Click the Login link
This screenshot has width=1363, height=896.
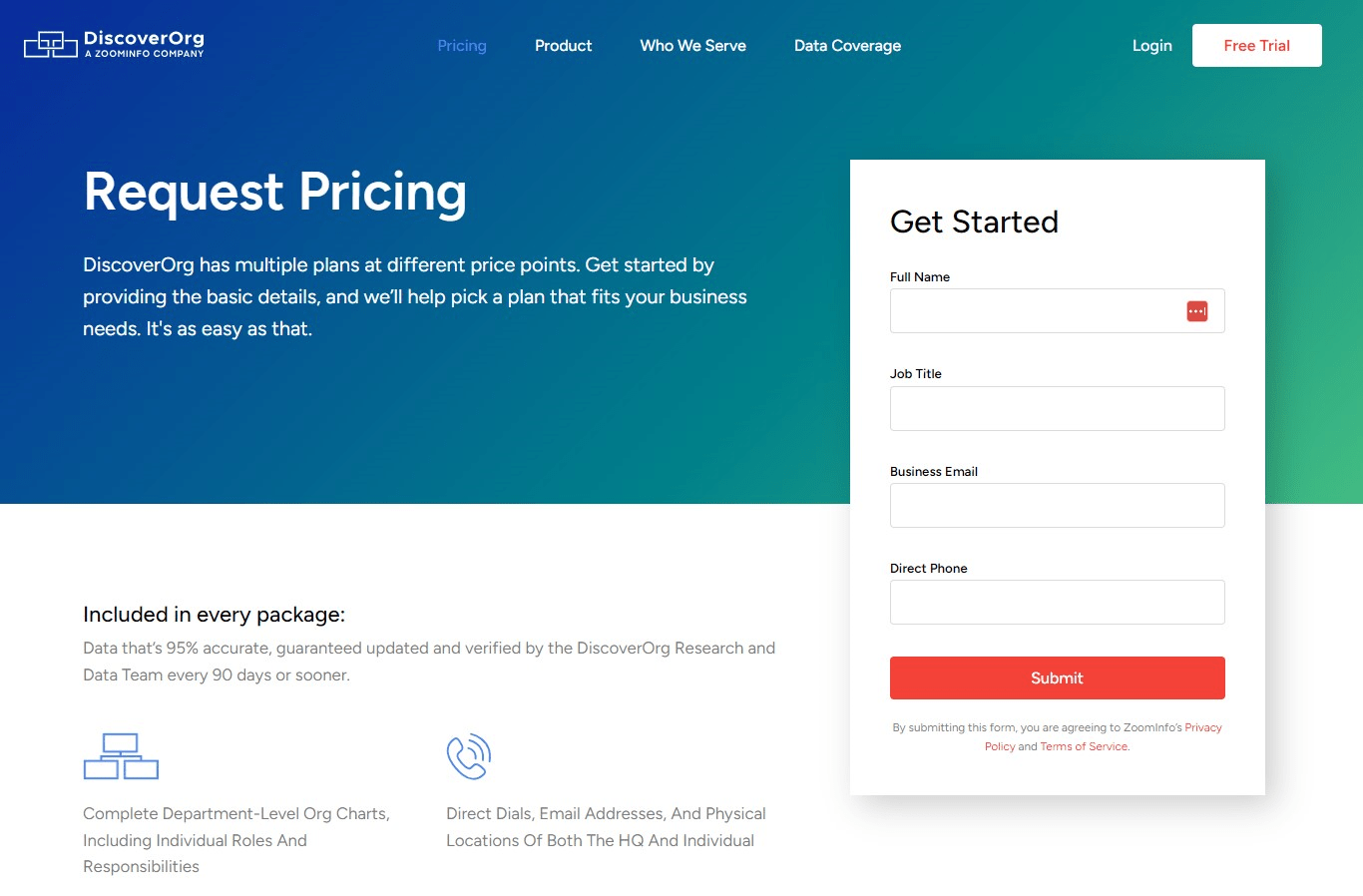(1151, 45)
